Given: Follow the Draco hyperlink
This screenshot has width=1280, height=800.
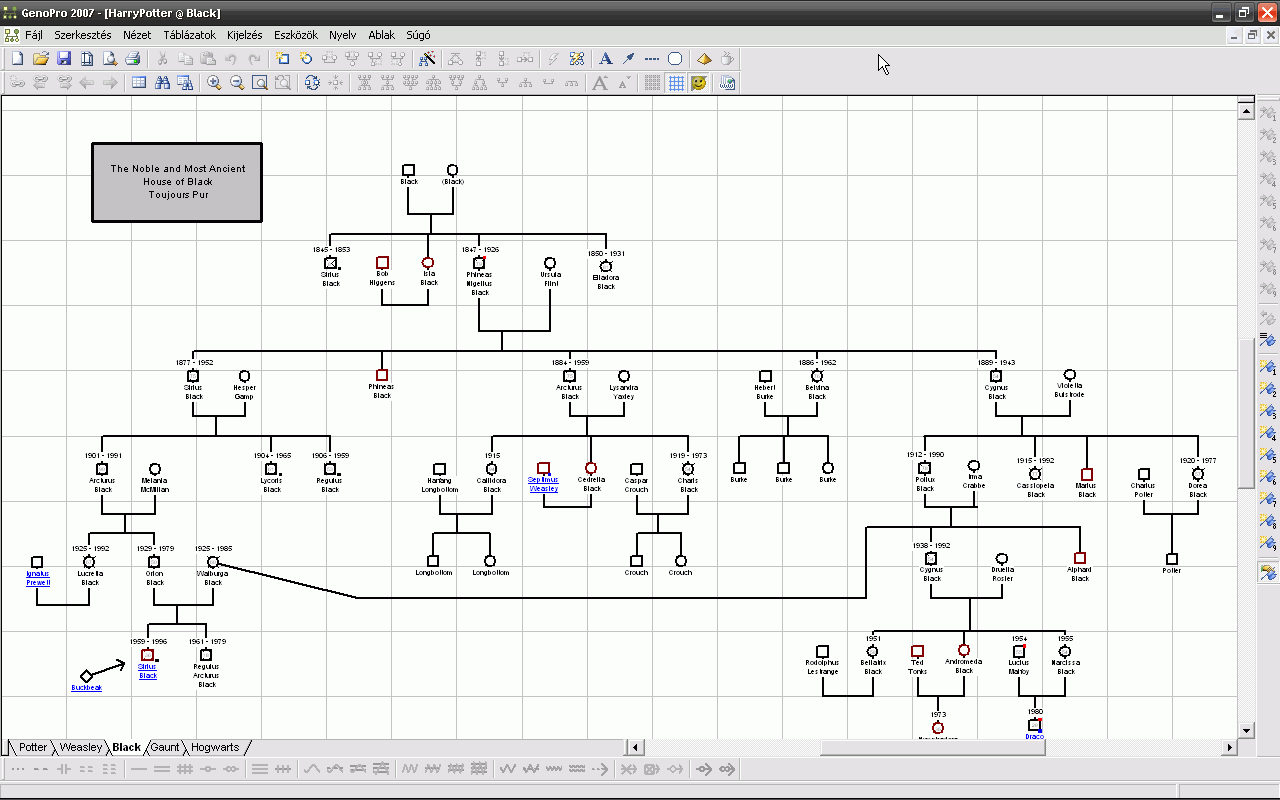Looking at the screenshot, I should 1034,737.
